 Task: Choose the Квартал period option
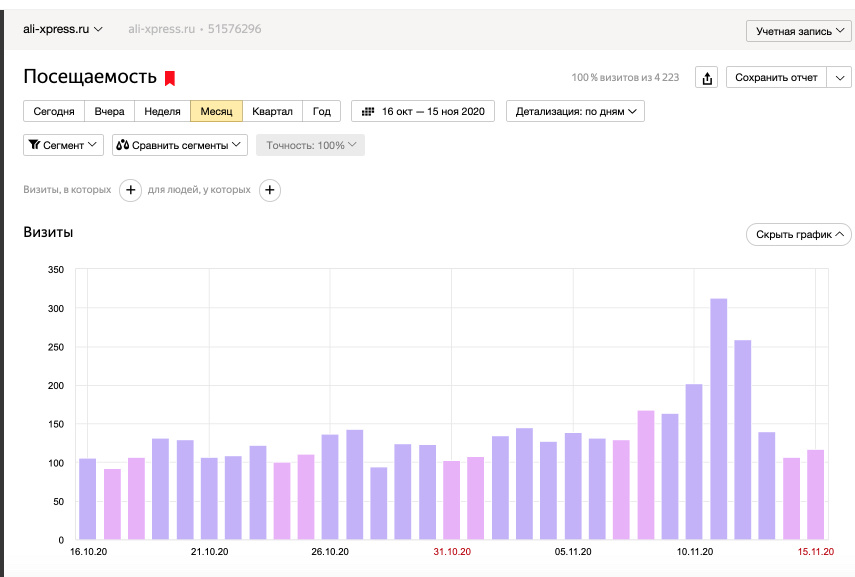(x=272, y=112)
